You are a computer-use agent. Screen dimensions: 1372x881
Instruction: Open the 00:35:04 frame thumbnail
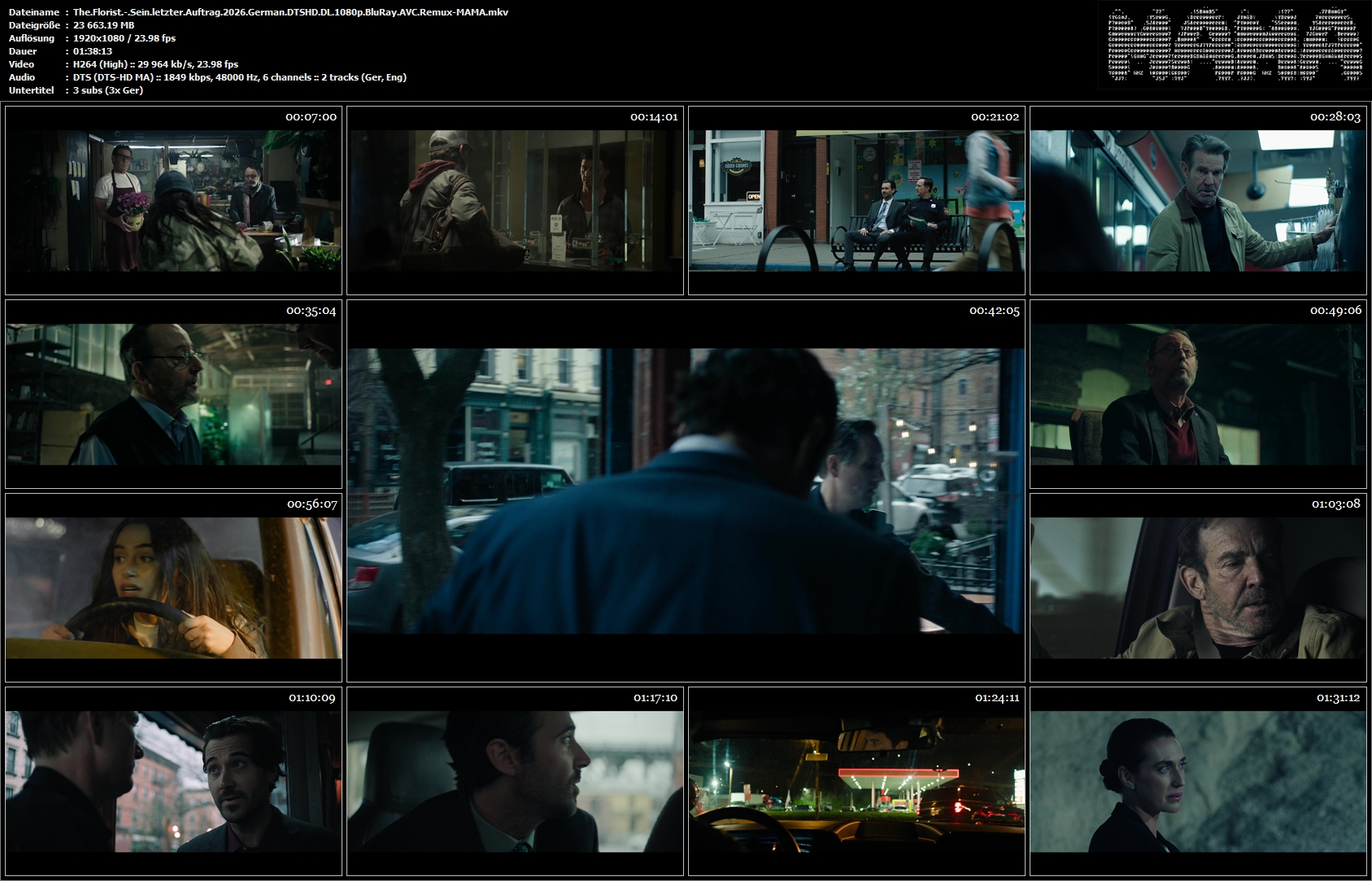[x=173, y=394]
